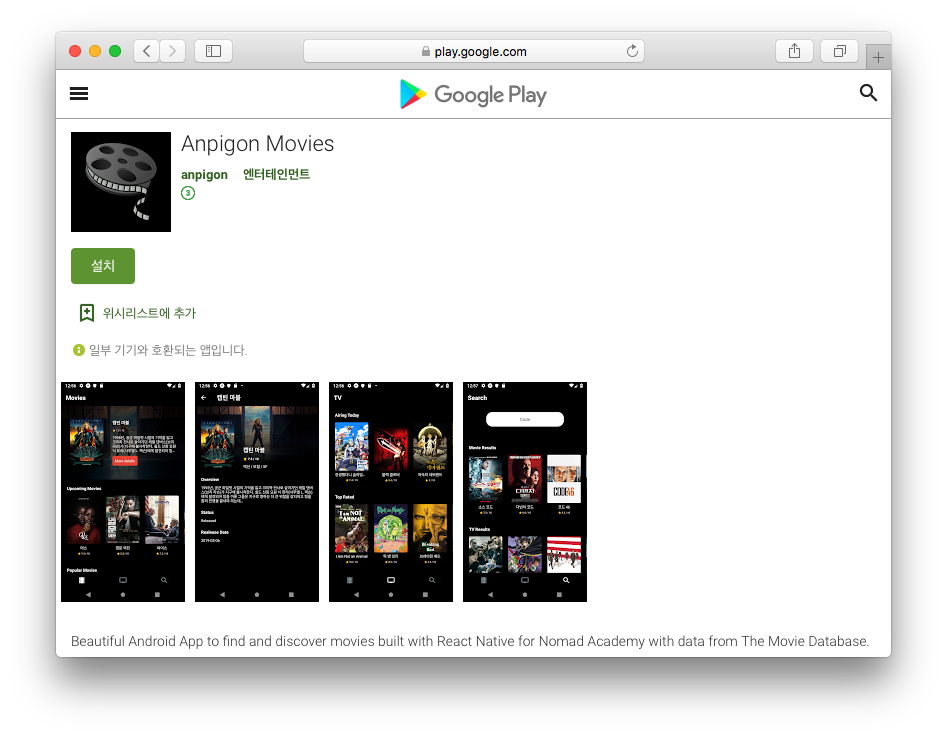This screenshot has height=737, width=947.
Task: Open the first Movies screenshot thumbnail
Action: click(123, 492)
